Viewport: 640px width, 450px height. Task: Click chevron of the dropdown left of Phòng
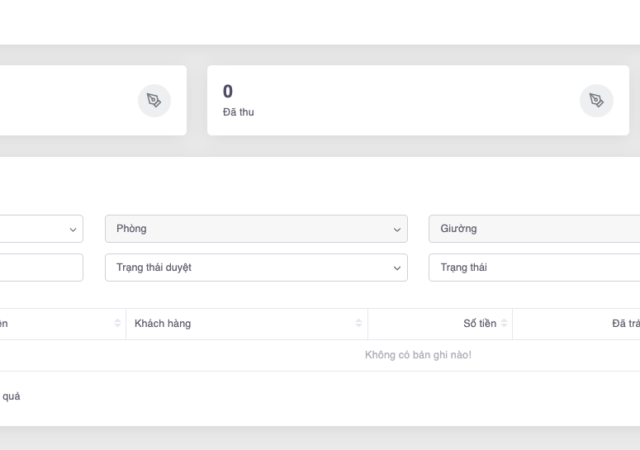[73, 229]
